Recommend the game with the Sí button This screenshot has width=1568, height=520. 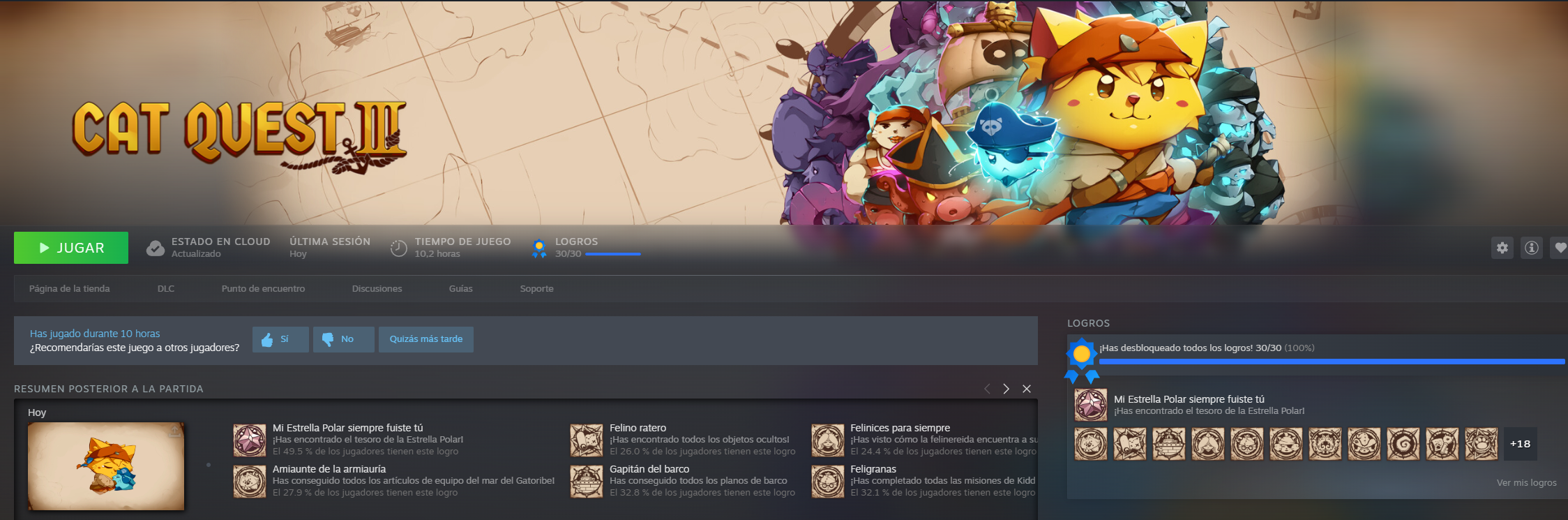coord(280,339)
